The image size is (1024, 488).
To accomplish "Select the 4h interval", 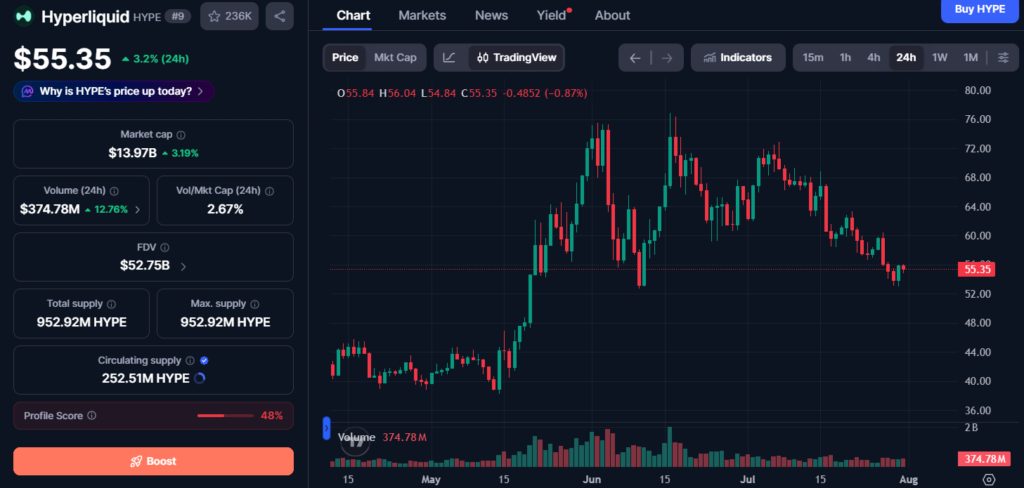I will click(874, 57).
